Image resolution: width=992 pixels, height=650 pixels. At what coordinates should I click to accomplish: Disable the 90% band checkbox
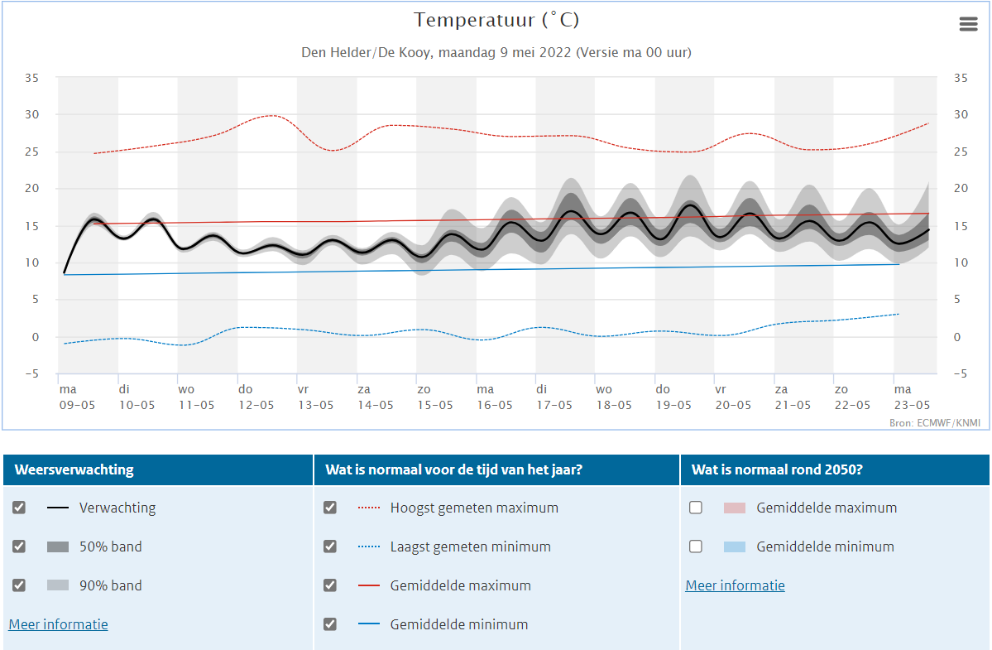(19, 586)
